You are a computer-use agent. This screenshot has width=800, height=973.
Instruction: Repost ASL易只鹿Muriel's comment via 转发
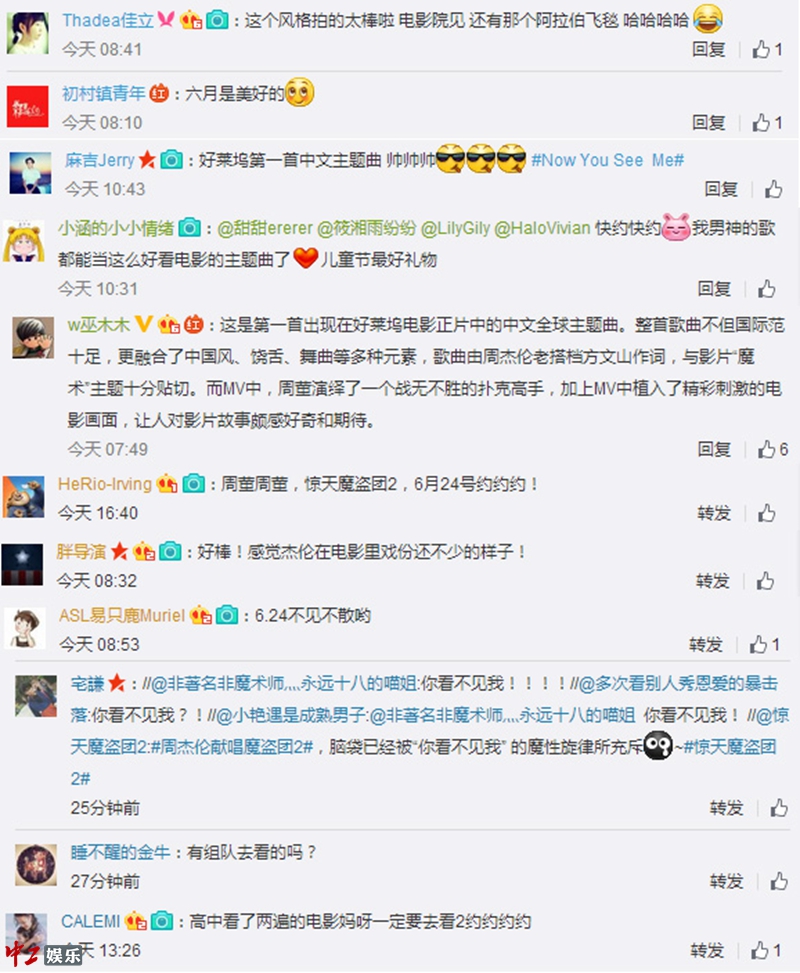point(706,644)
